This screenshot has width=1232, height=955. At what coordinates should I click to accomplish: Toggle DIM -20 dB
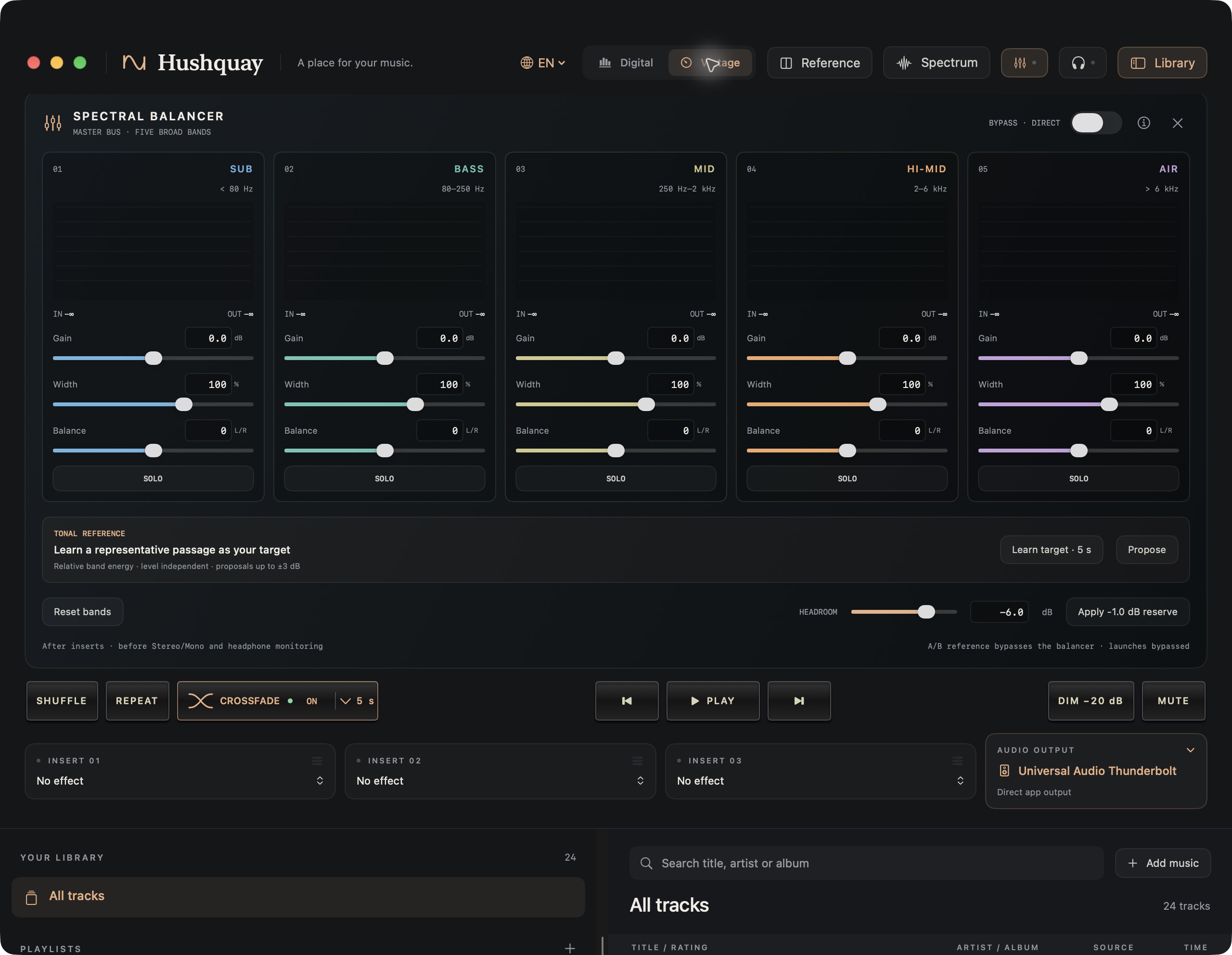1091,700
